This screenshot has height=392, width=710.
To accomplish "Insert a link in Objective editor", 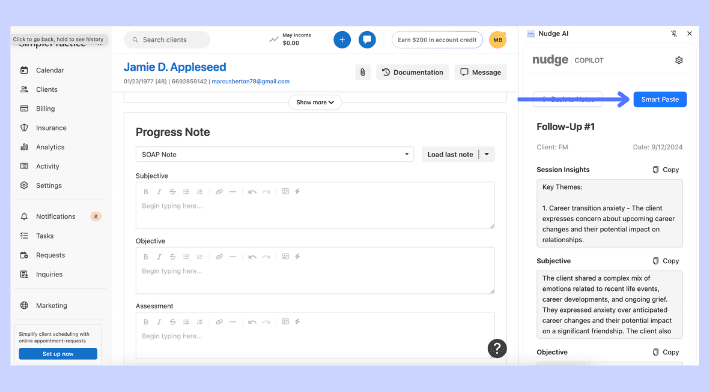I will coord(219,257).
